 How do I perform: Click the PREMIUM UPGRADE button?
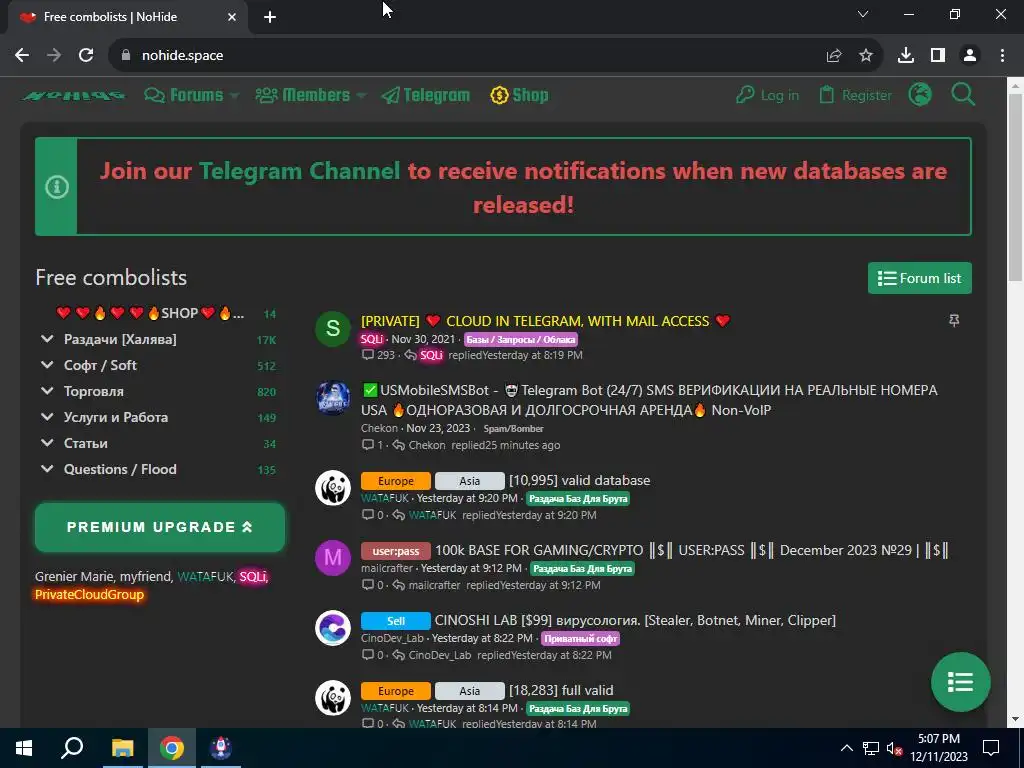pyautogui.click(x=160, y=527)
